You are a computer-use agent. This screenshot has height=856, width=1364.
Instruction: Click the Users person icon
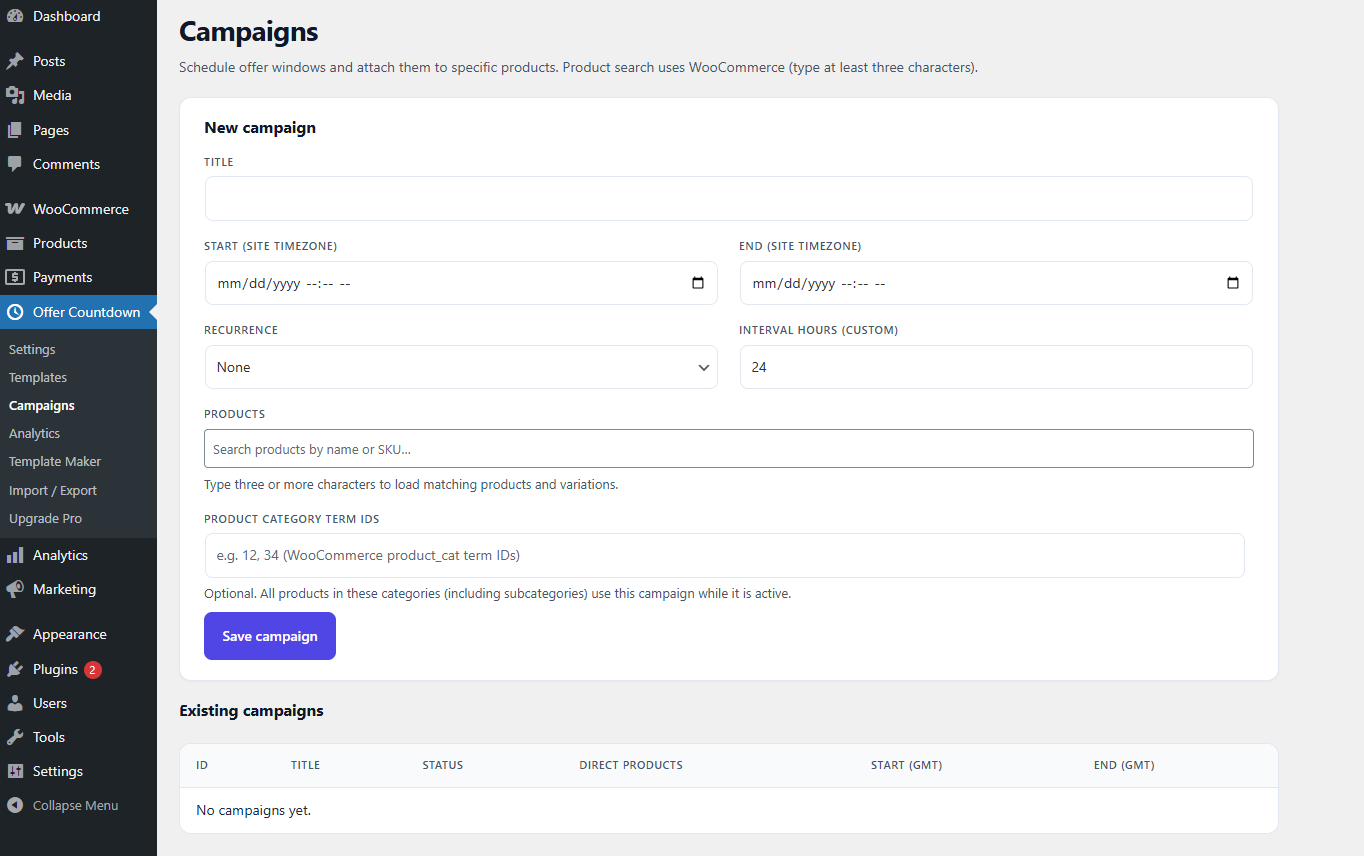pyautogui.click(x=15, y=703)
